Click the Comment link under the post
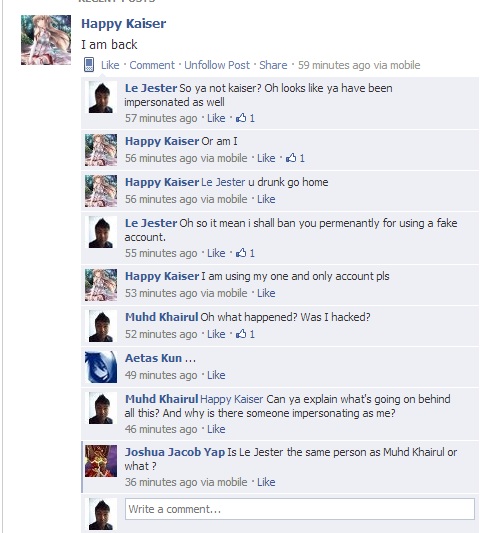This screenshot has width=482, height=533. (x=152, y=65)
